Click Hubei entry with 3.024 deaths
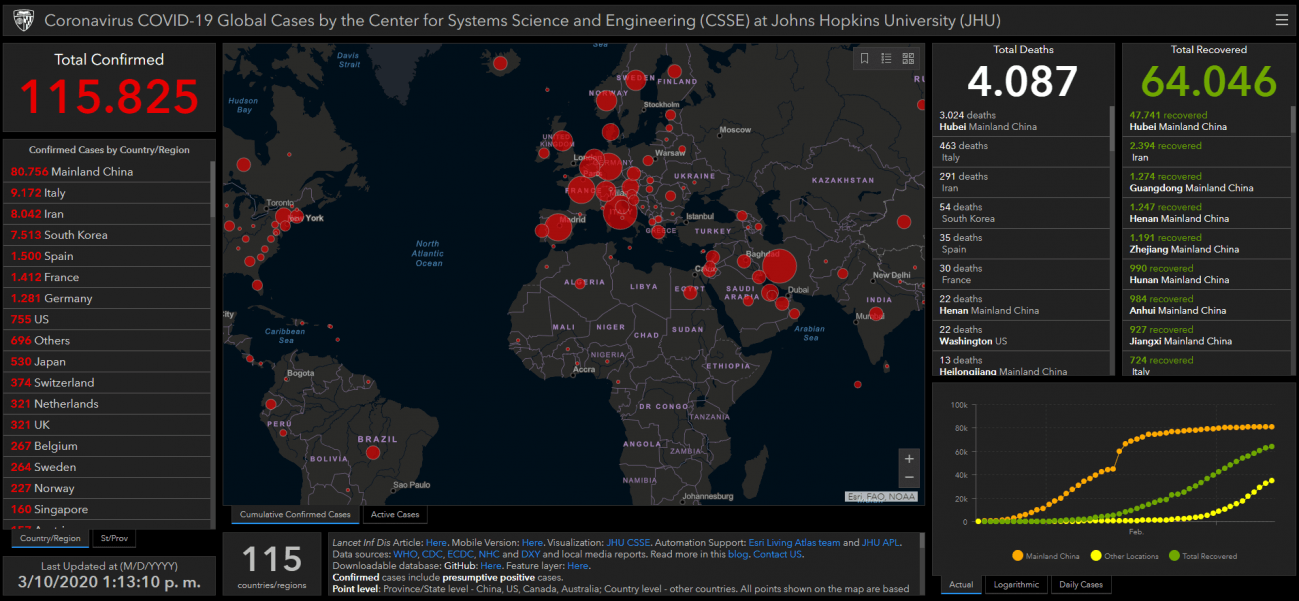Image resolution: width=1299 pixels, height=601 pixels. pyautogui.click(x=1022, y=121)
